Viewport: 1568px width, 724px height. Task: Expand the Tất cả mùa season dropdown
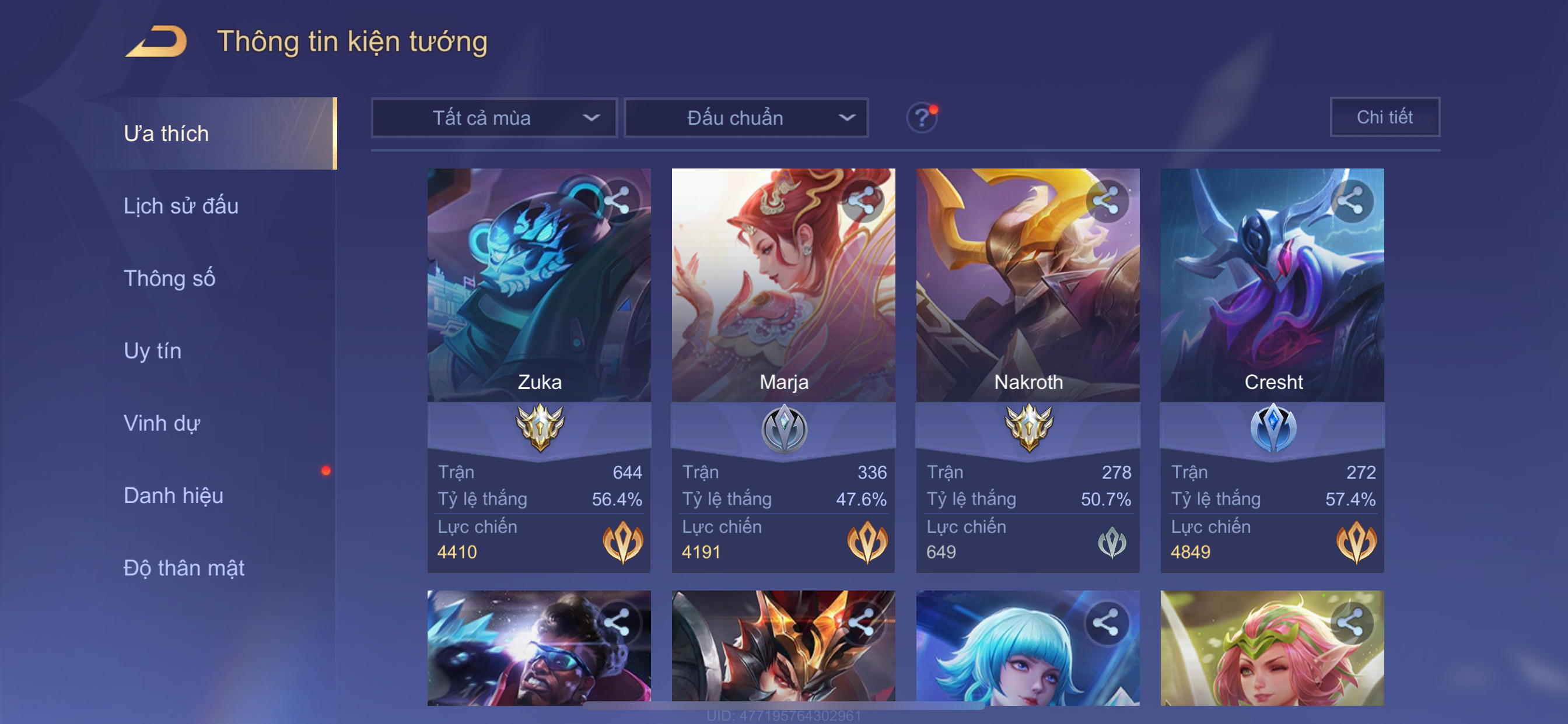click(494, 118)
